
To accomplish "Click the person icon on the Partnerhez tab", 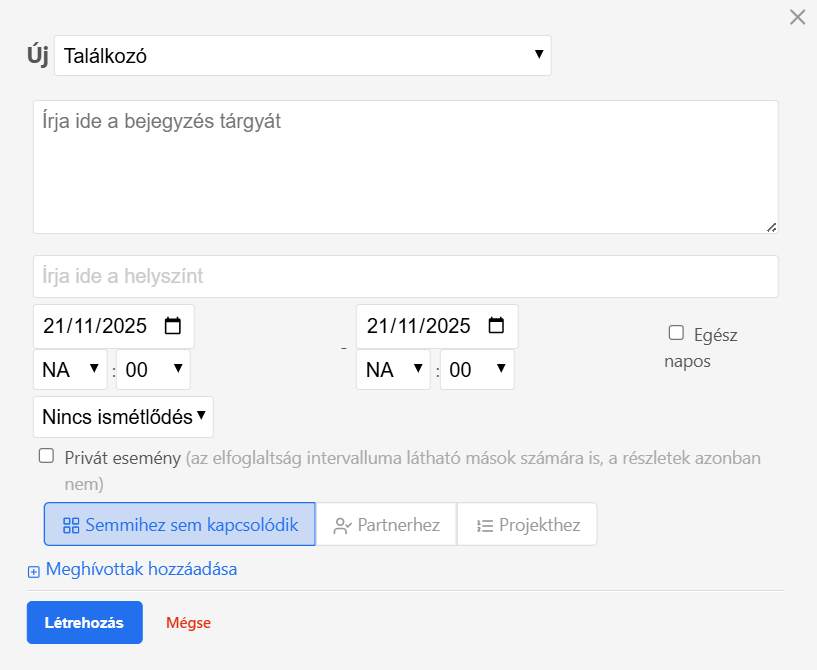I will point(343,523).
